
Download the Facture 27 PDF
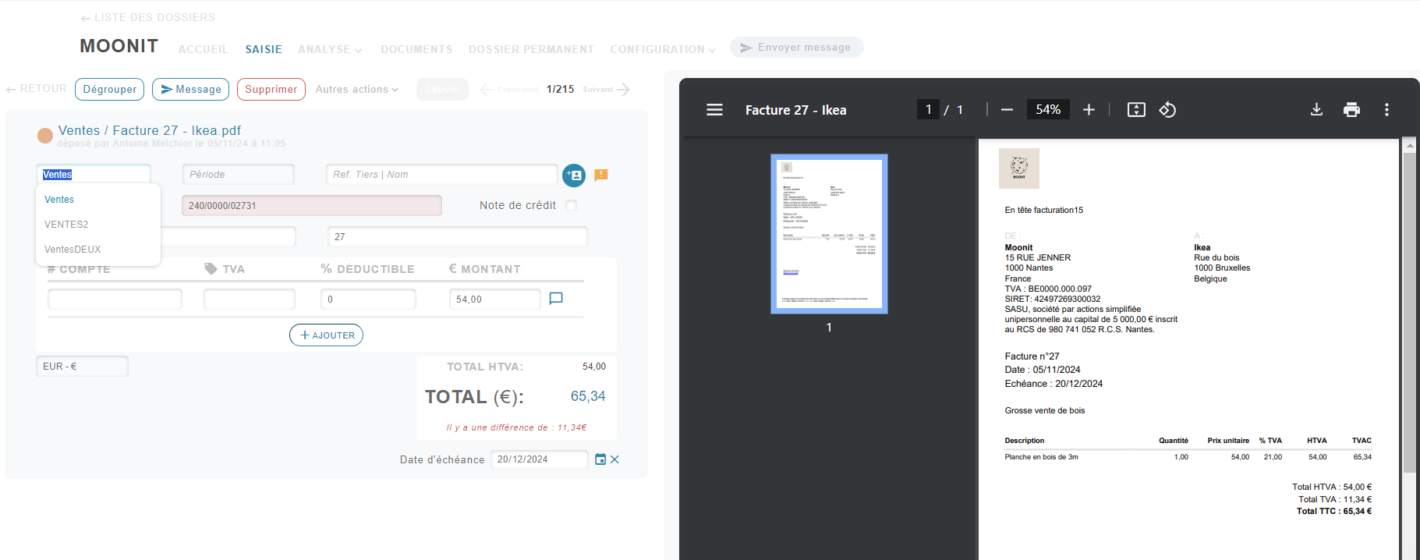(x=1317, y=110)
